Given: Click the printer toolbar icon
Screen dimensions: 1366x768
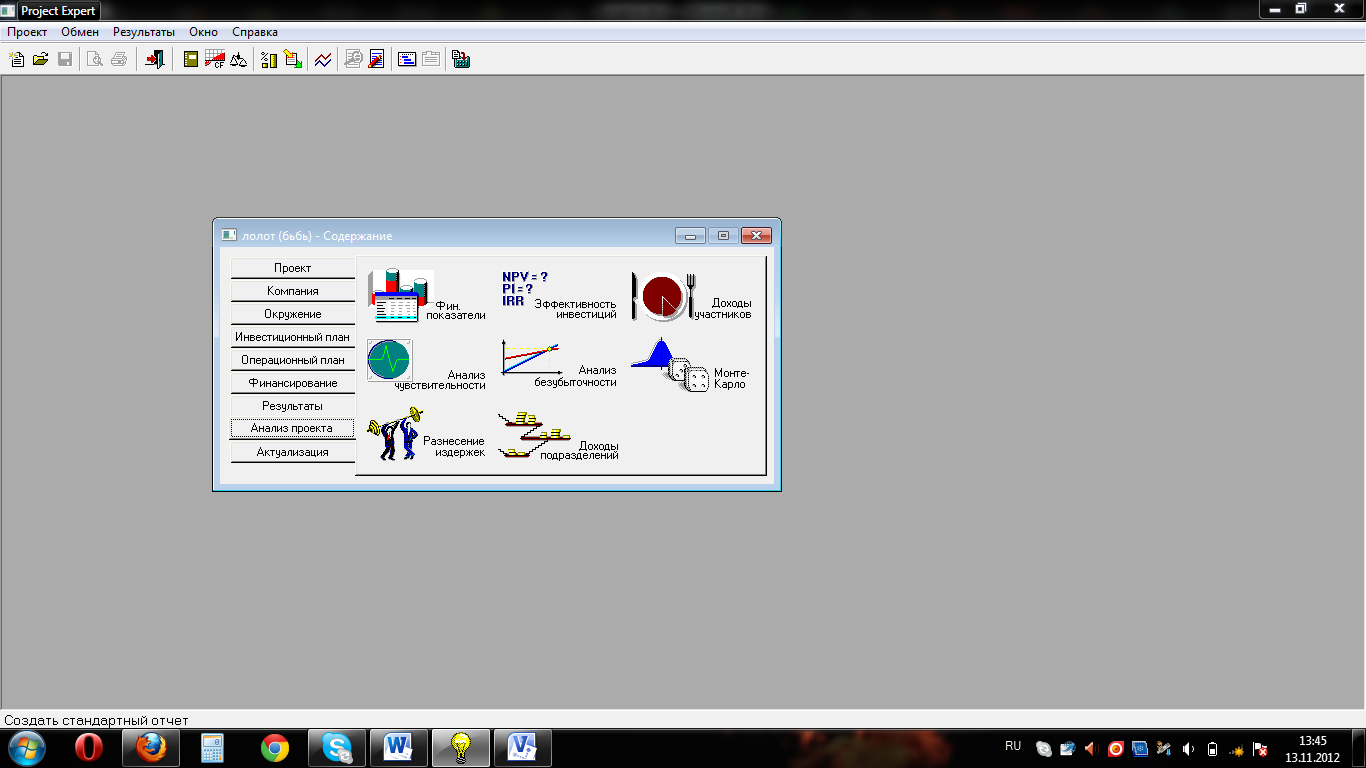Looking at the screenshot, I should coord(119,59).
